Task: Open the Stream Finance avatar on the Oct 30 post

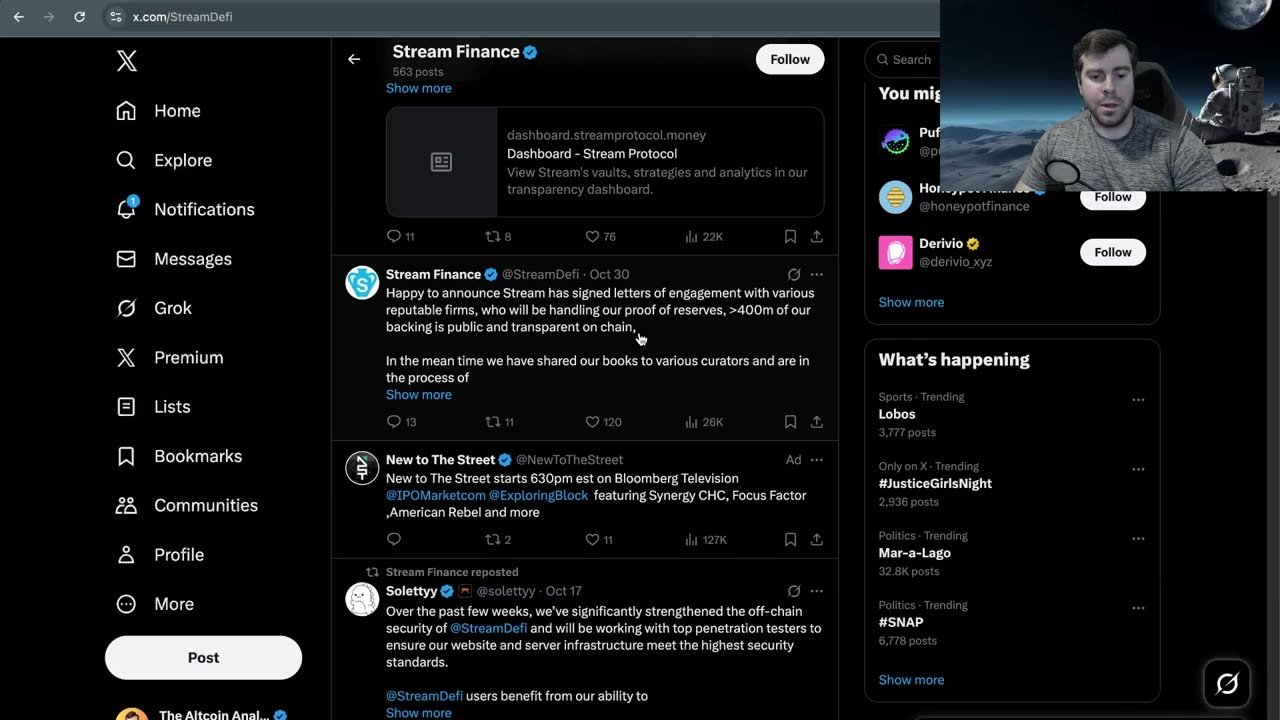Action: 362,282
